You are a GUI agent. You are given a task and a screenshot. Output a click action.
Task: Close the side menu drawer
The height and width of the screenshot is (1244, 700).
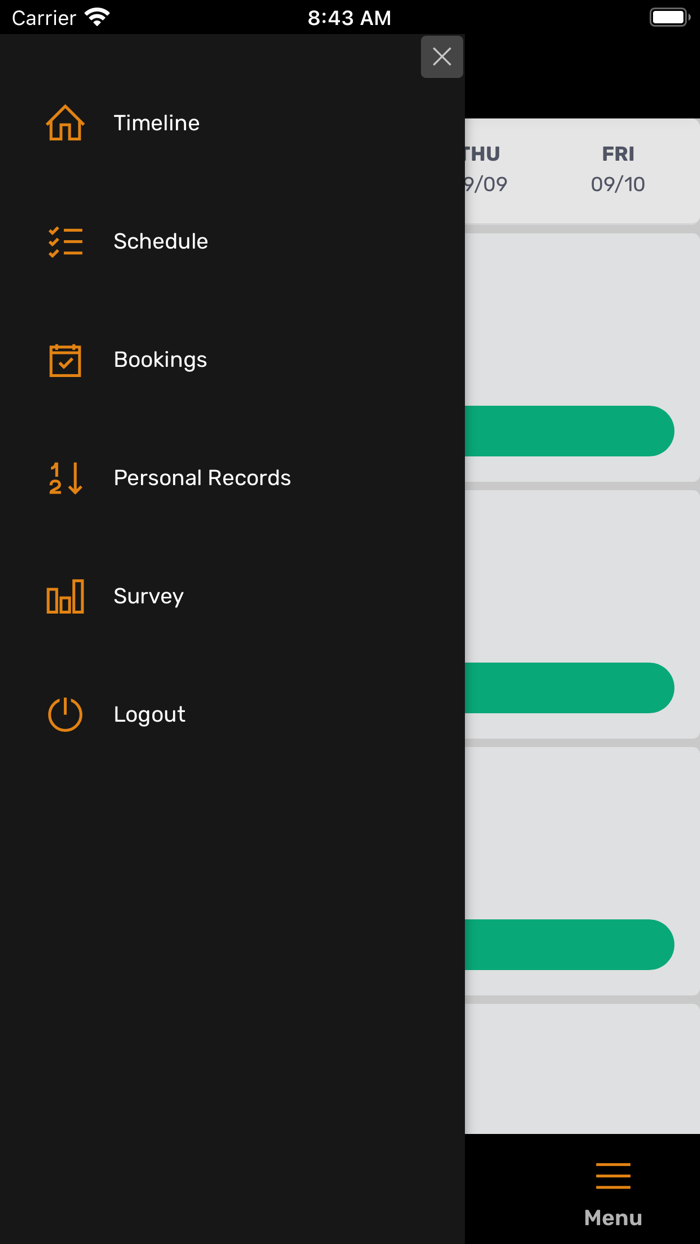pos(442,57)
